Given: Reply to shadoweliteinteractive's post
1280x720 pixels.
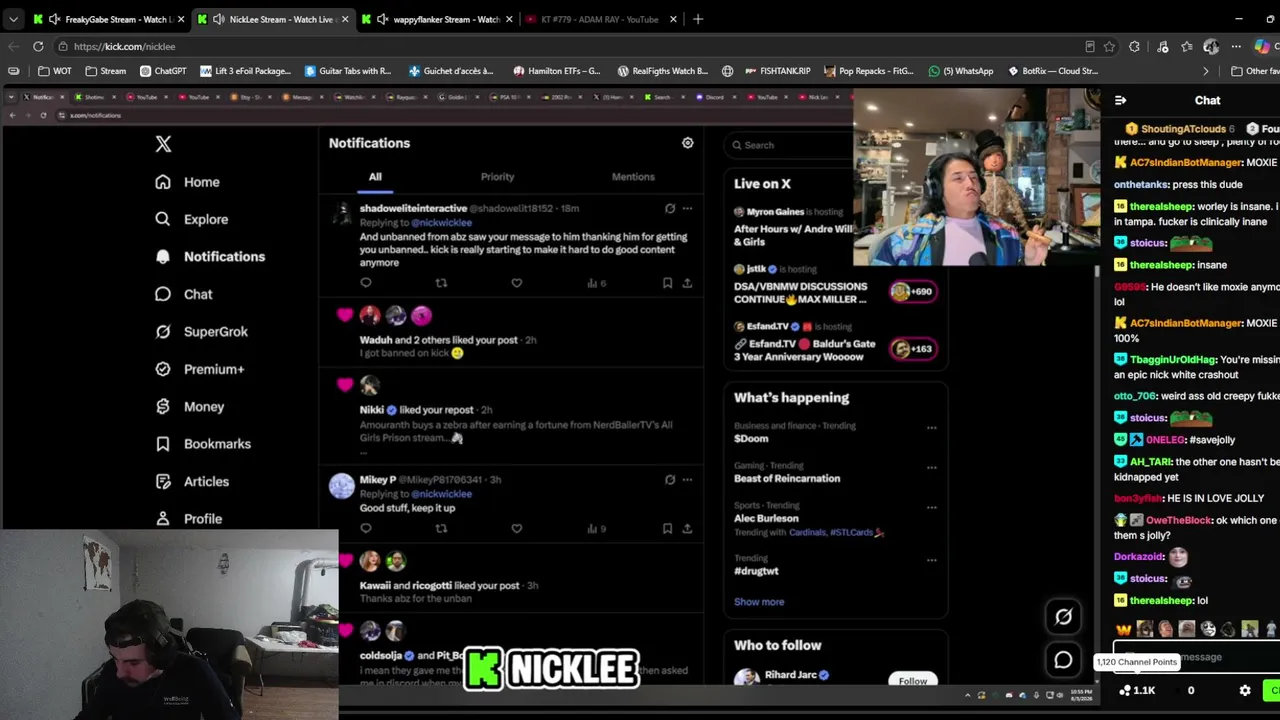Looking at the screenshot, I should pyautogui.click(x=366, y=283).
